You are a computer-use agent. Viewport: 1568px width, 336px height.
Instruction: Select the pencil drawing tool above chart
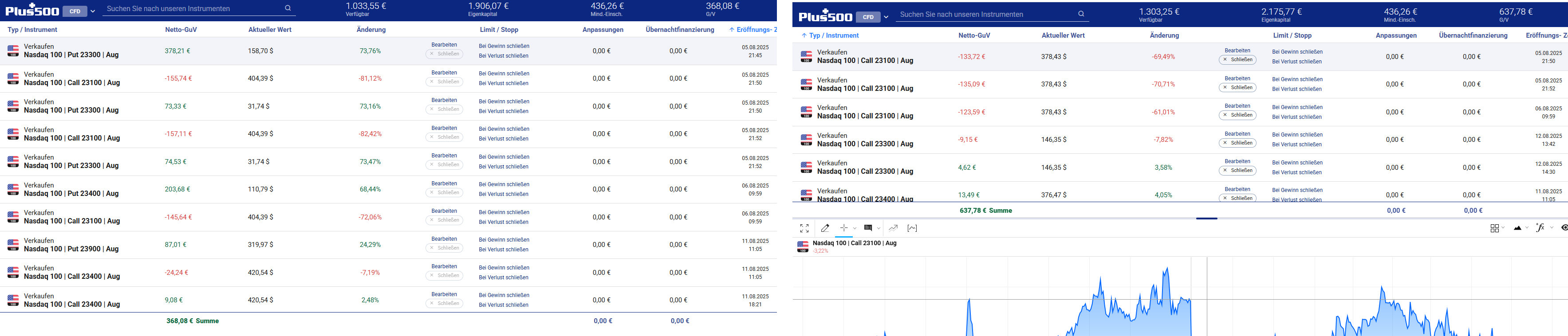click(x=825, y=228)
